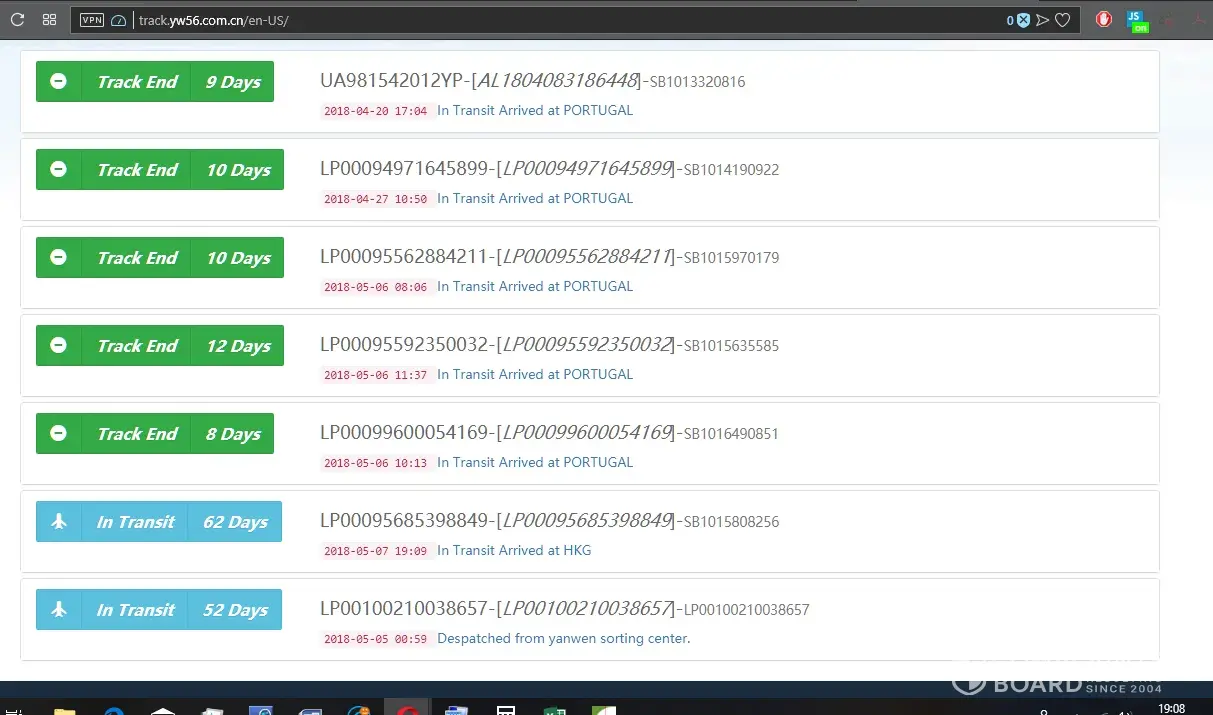Select tracking number LP00100210038657 at row start
Screen dimensions: 1213x715
[404, 609]
